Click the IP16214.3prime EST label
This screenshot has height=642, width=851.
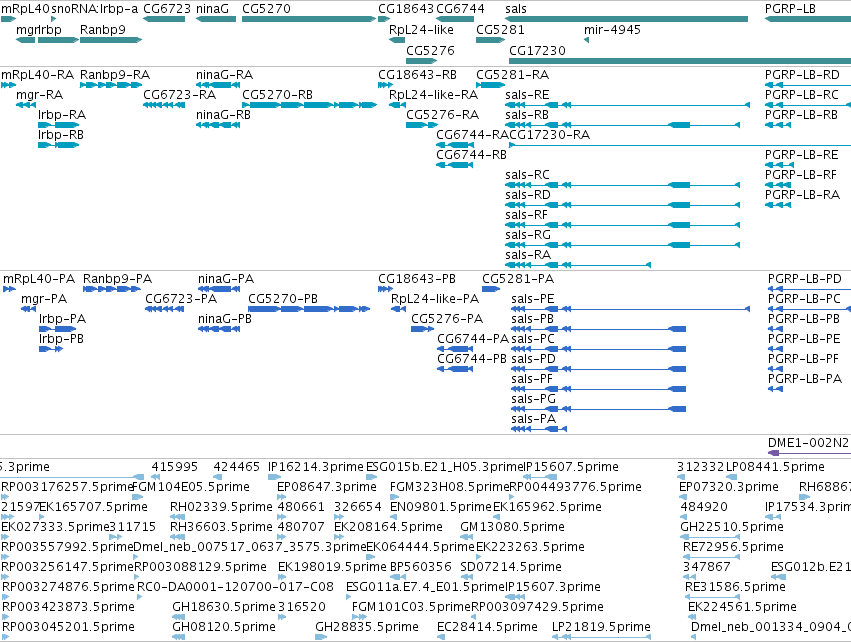point(316,467)
